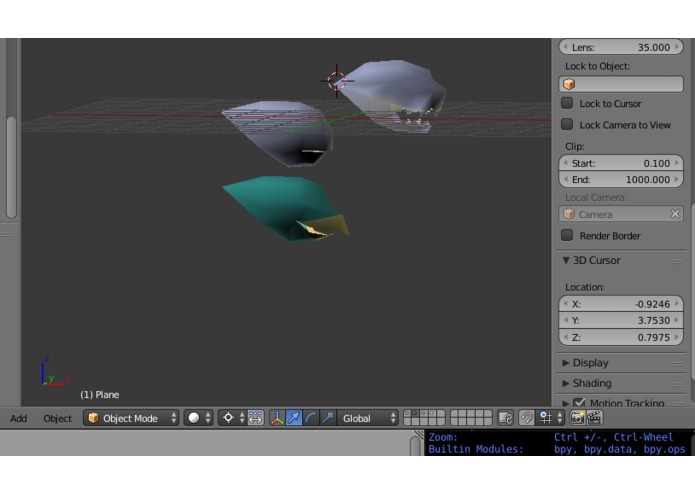The width and height of the screenshot is (695, 494).
Task: Enable Render Border checkbox
Action: tap(567, 235)
